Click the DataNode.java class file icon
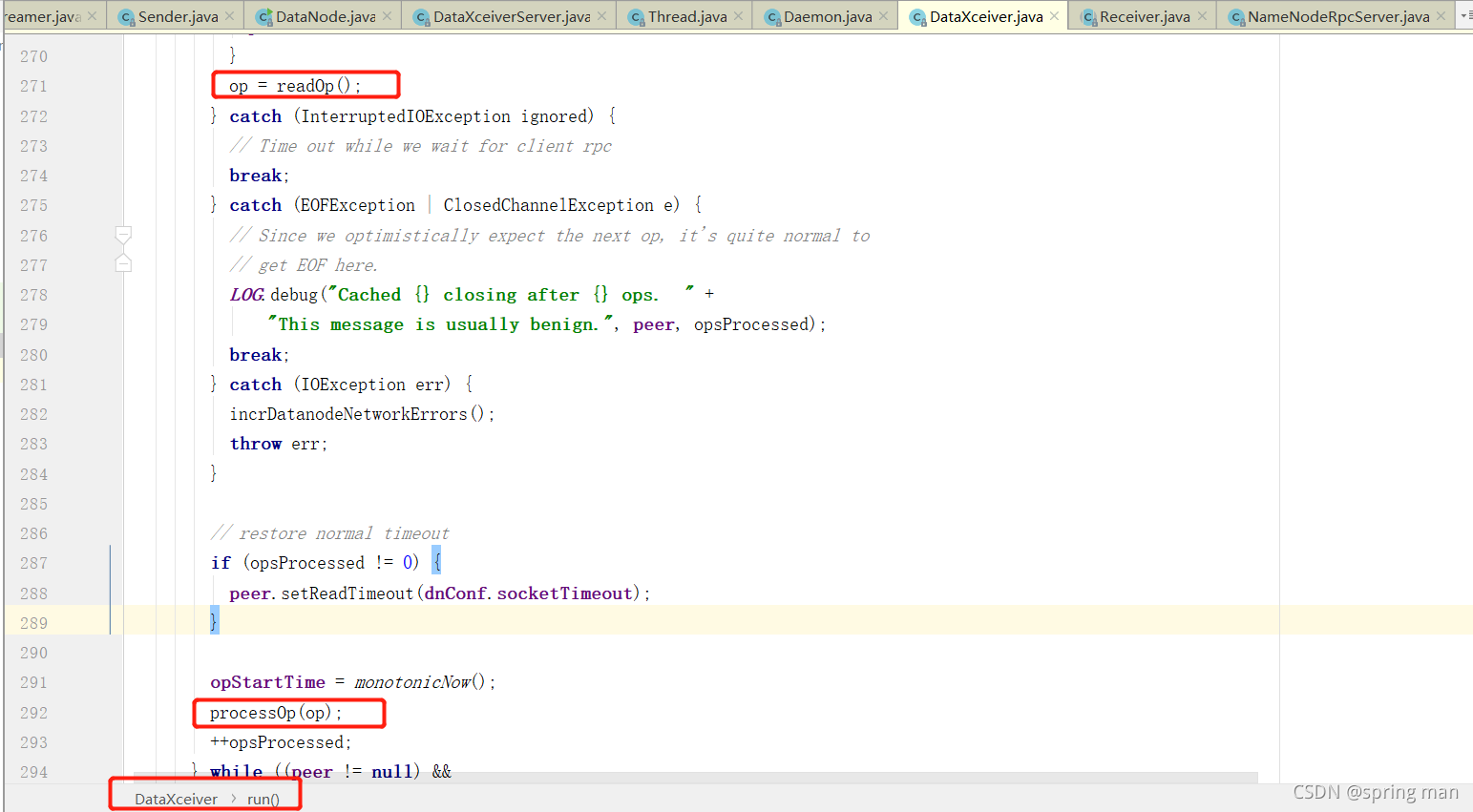The width and height of the screenshot is (1473, 812). point(263,17)
